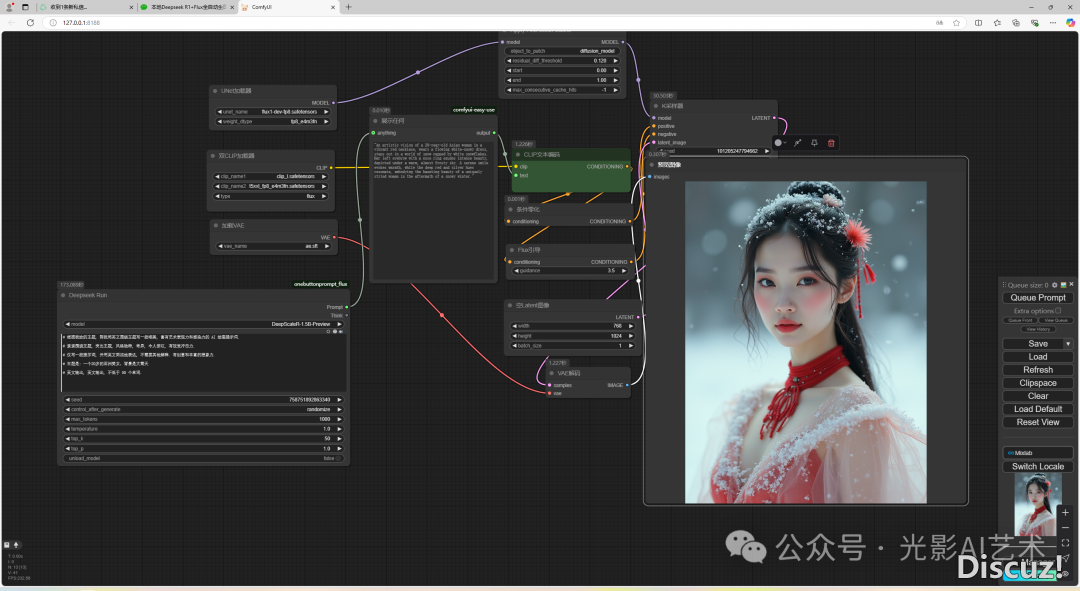The image size is (1080, 591).
Task: Open the Copilot icon in browser toolbar
Action: pos(1070,23)
